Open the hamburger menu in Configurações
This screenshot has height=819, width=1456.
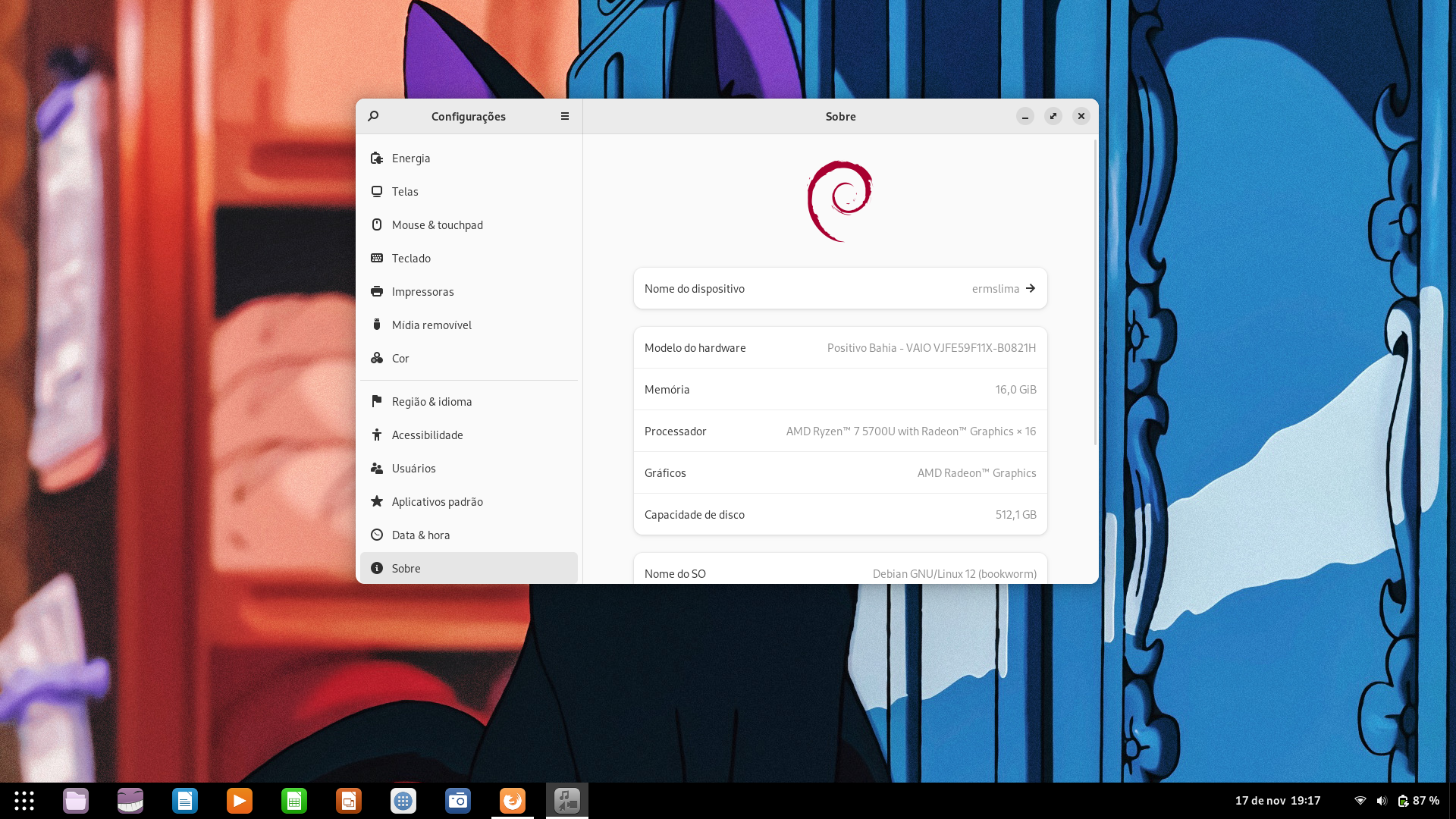tap(565, 116)
